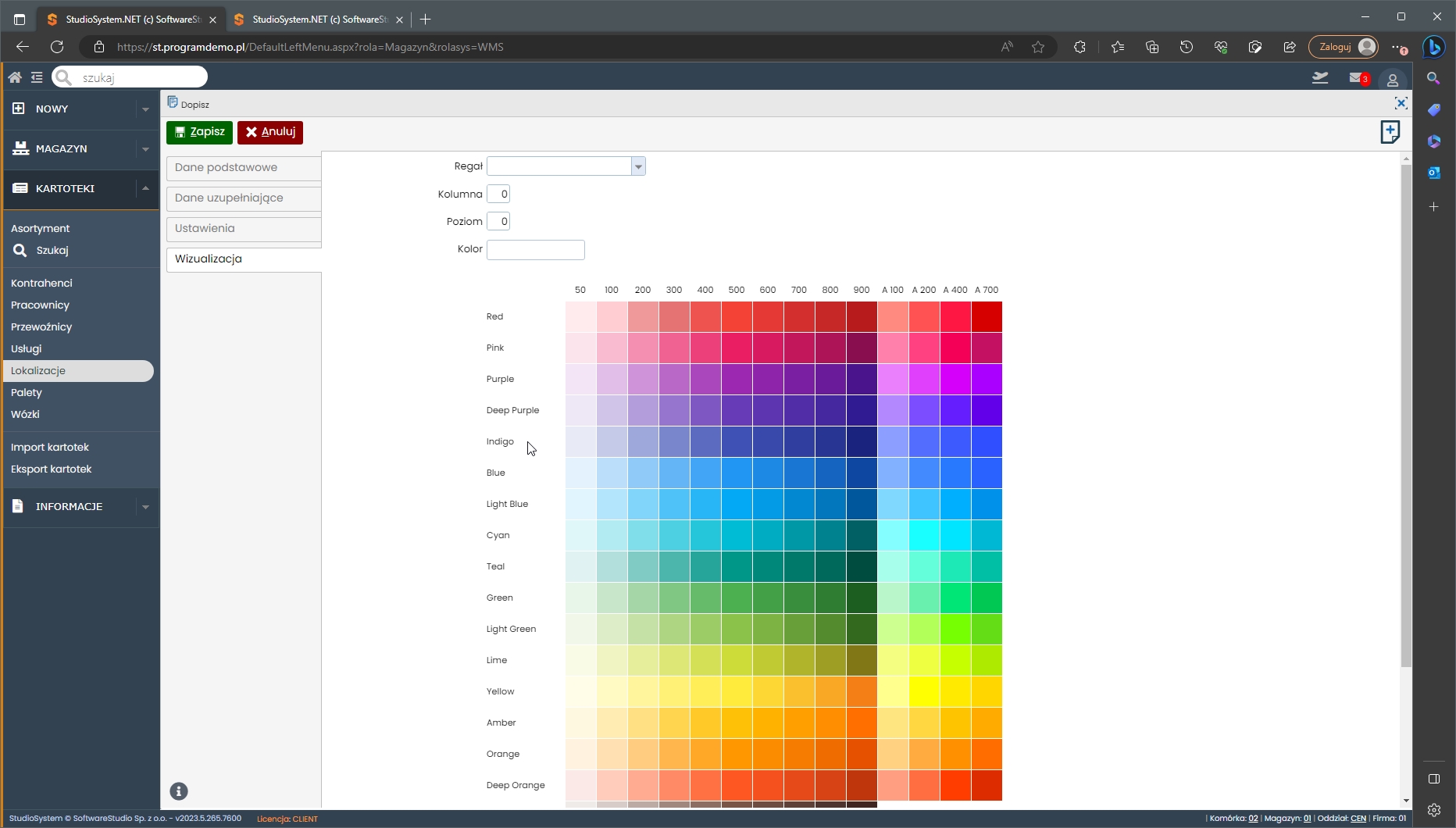Pick the Red 500 color swatch

(x=737, y=317)
